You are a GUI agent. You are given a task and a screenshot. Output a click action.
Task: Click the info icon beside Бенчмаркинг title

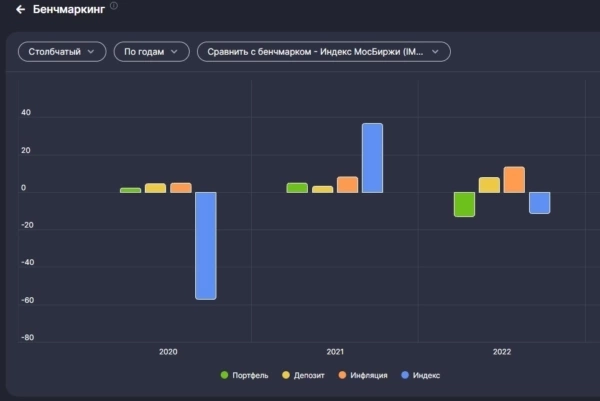pyautogui.click(x=113, y=6)
